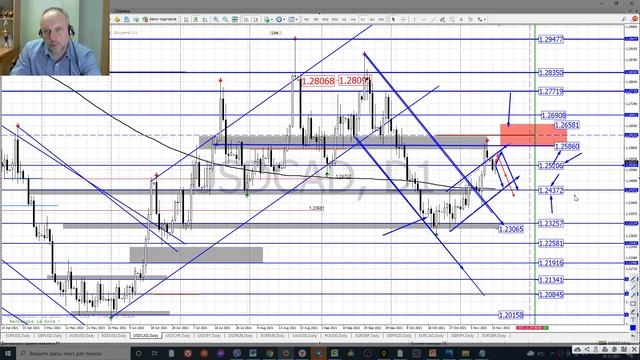
Task: Zoom out of the chart
Action: click(x=225, y=19)
